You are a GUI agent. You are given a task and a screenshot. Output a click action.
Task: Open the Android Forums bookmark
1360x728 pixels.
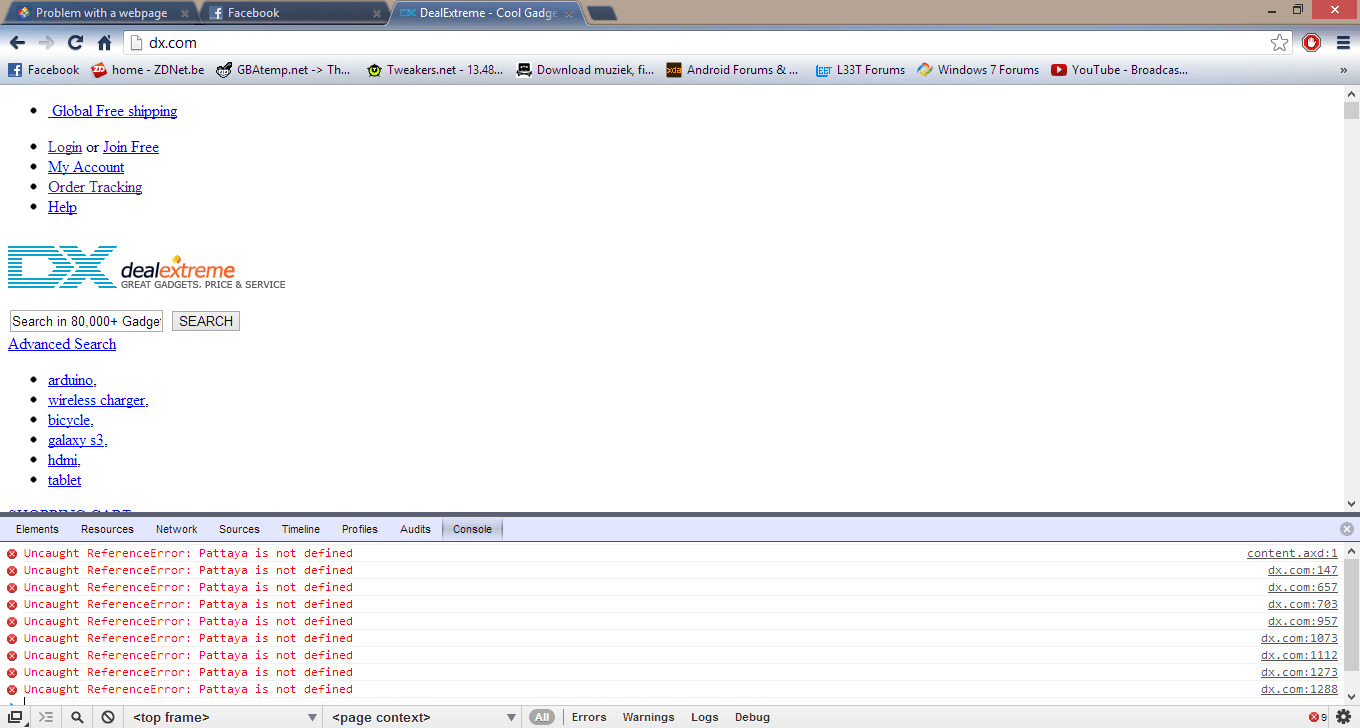click(x=732, y=70)
